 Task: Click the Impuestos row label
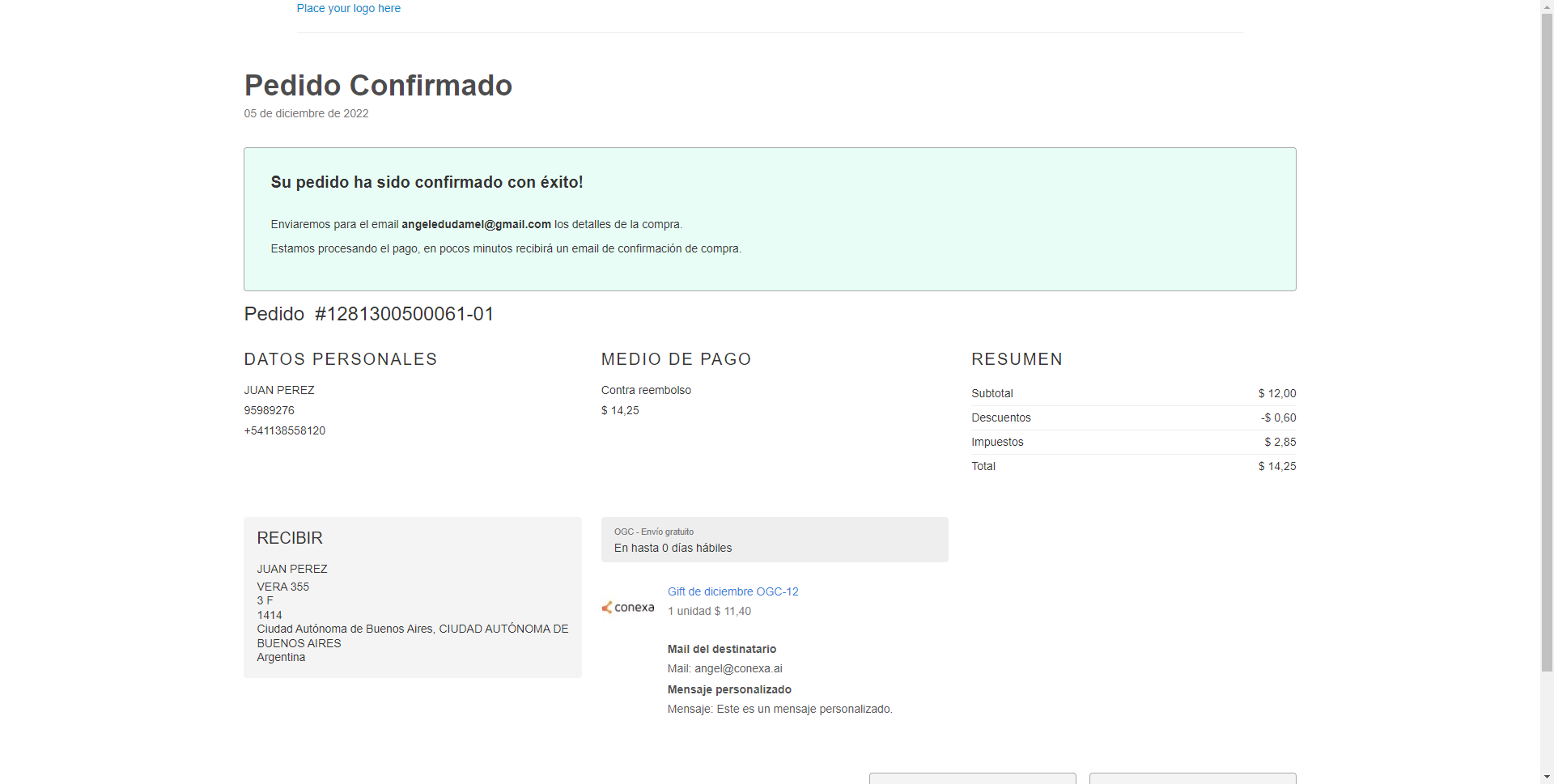pos(997,443)
